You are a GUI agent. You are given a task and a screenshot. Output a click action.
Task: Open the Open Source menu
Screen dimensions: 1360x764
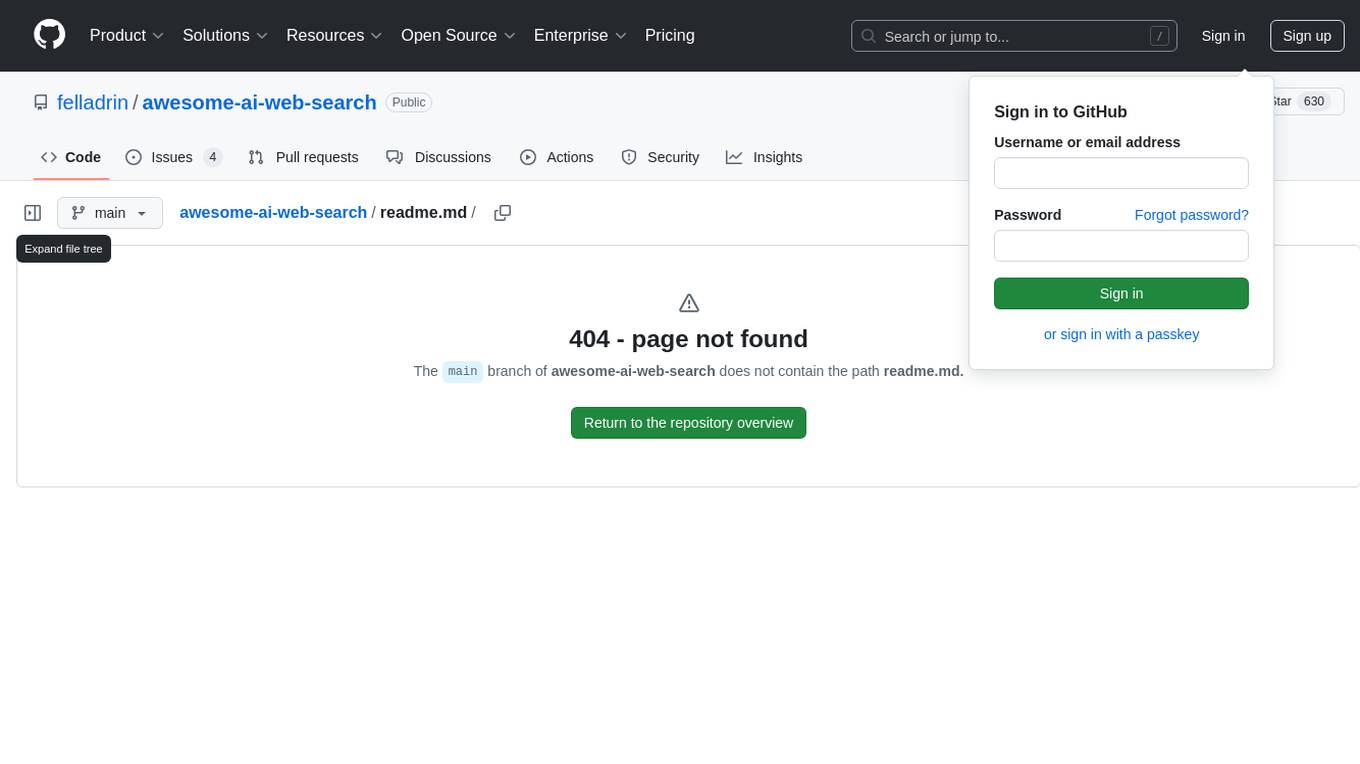coord(458,35)
